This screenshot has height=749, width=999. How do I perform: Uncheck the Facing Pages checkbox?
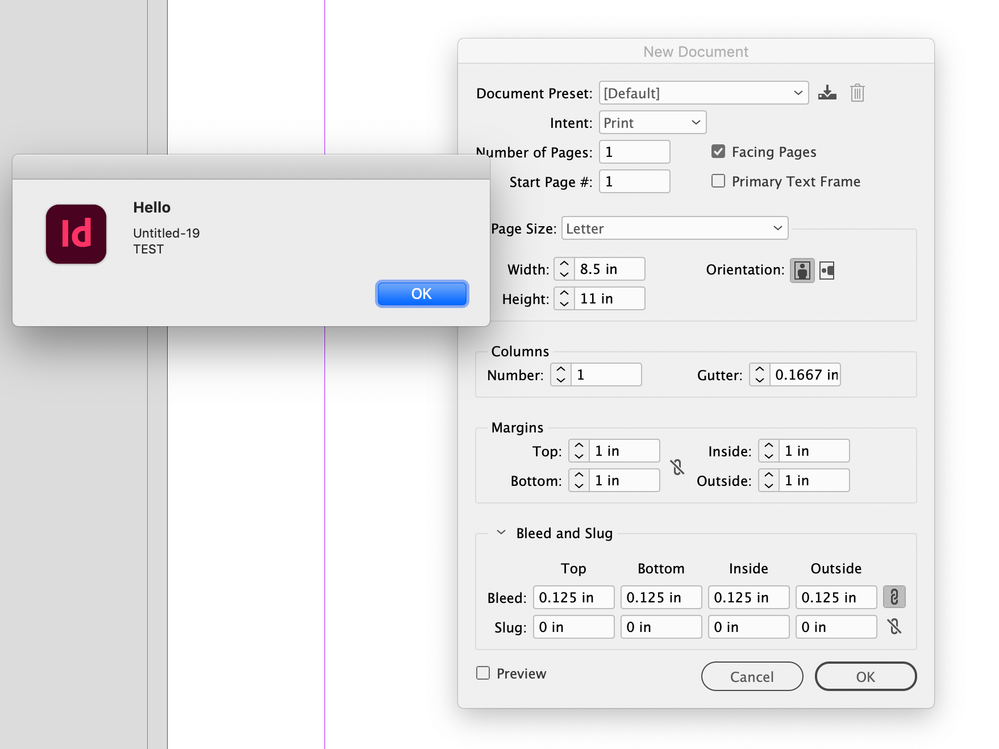718,152
